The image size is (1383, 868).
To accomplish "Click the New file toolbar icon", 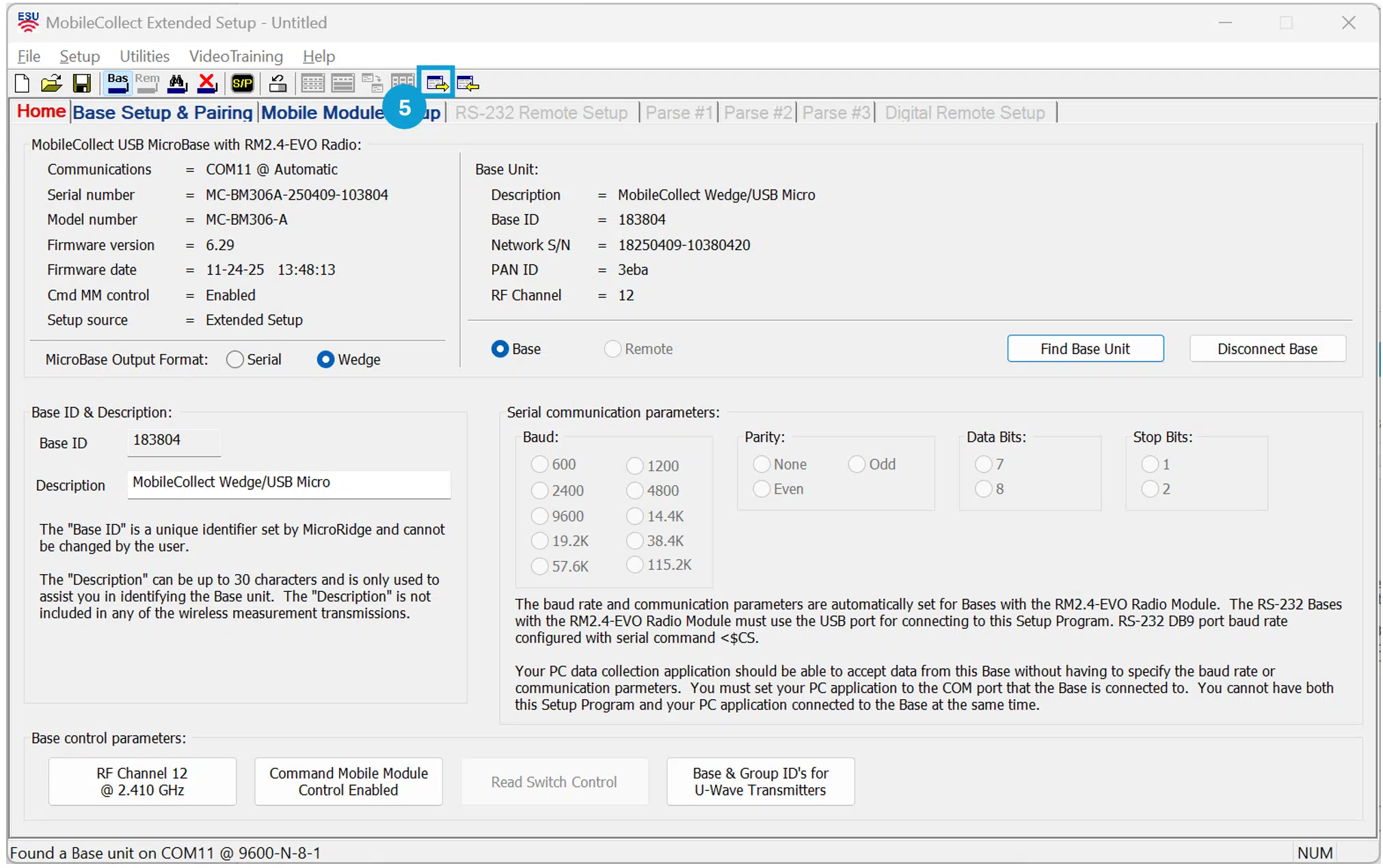I will 22,83.
